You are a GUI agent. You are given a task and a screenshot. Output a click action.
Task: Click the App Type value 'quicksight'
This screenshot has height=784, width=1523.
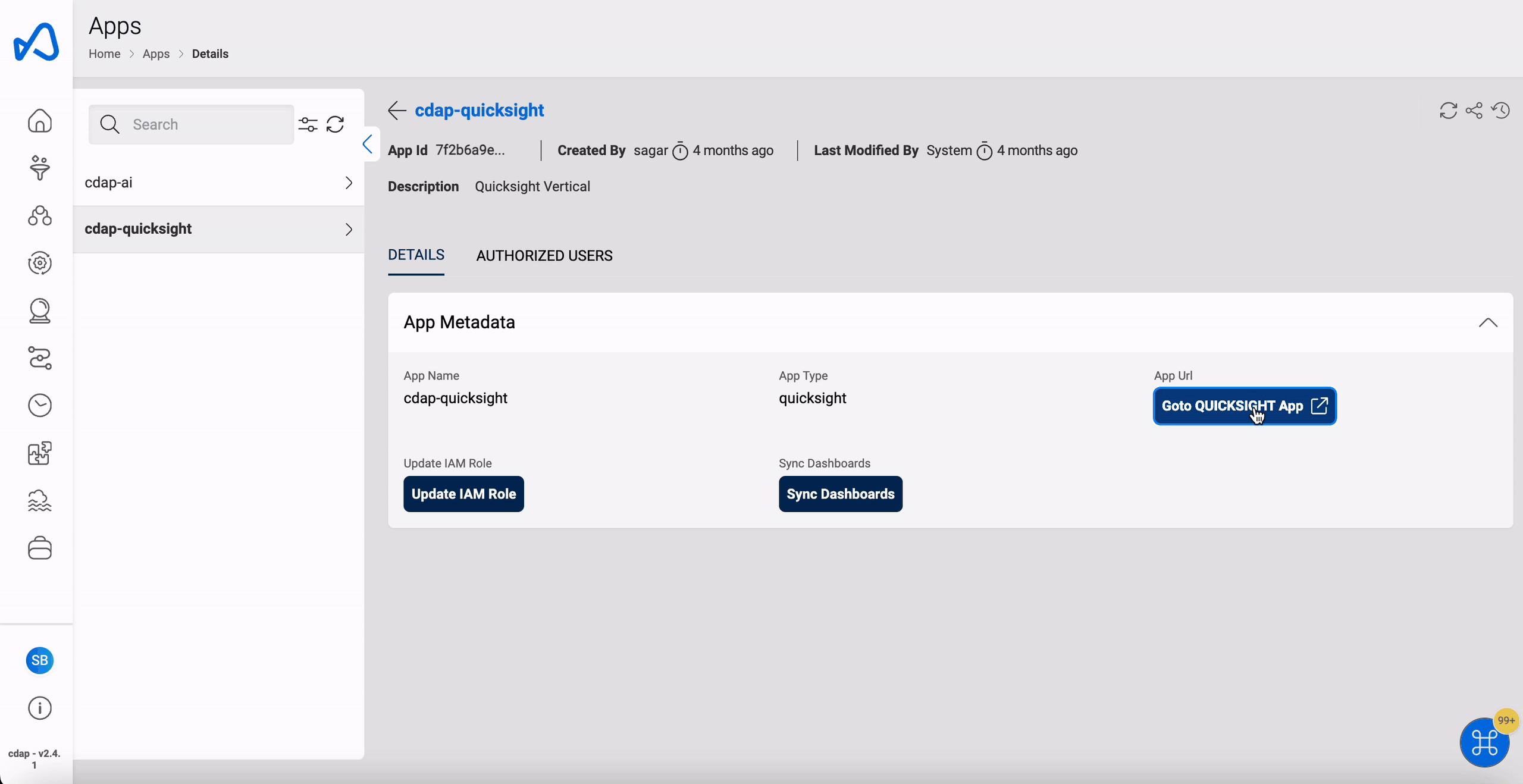point(812,398)
